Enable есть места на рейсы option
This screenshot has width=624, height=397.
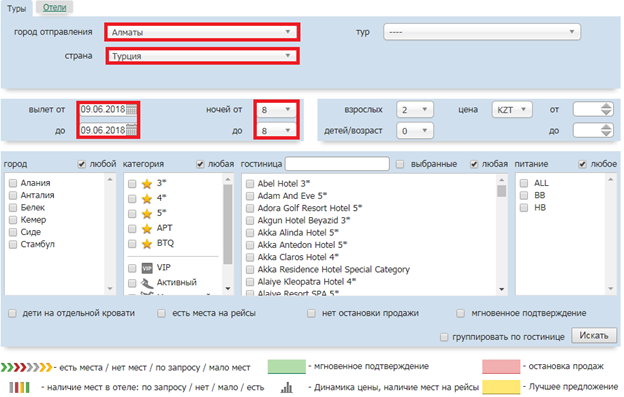point(161,313)
